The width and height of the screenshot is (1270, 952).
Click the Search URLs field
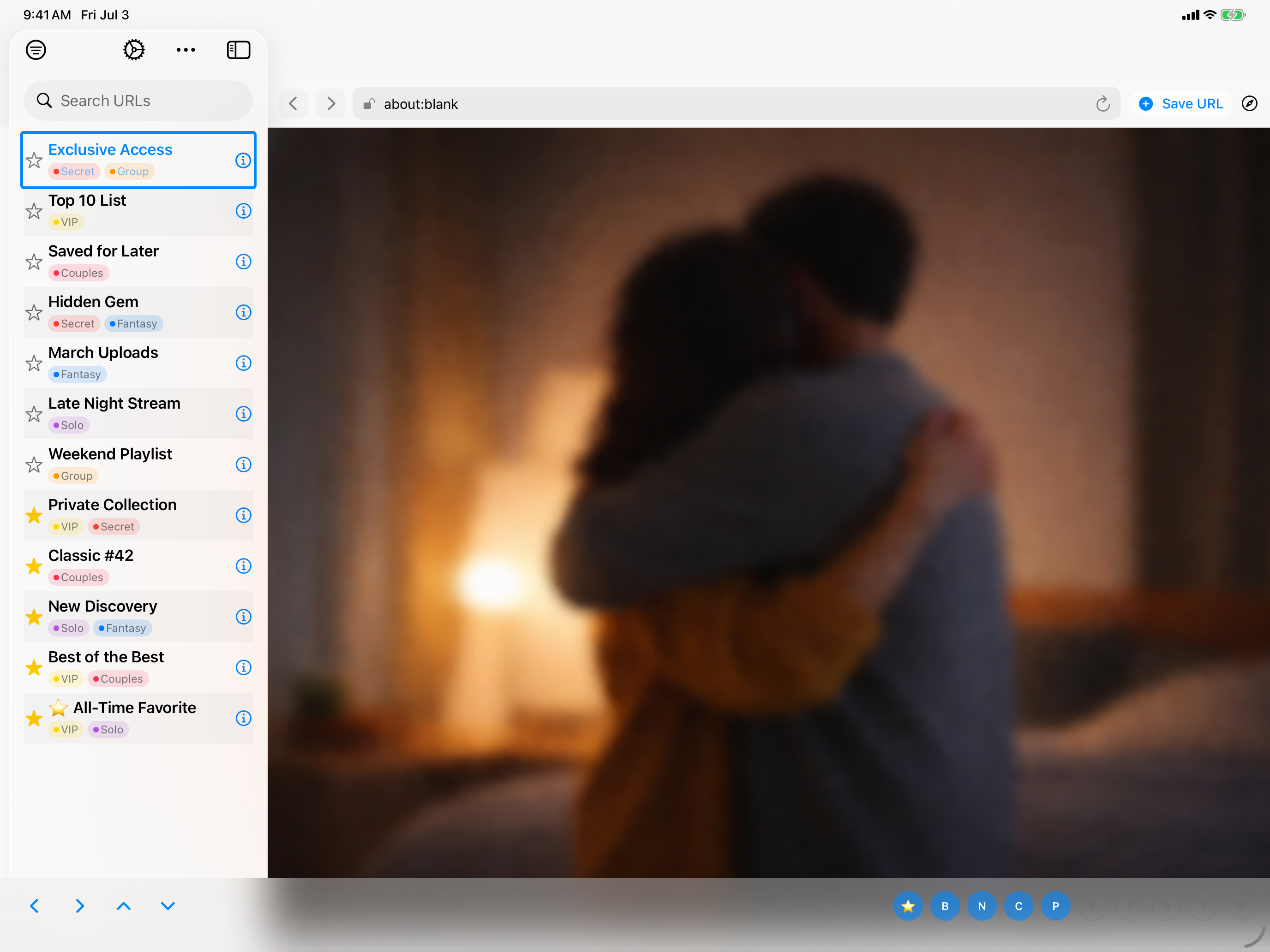pyautogui.click(x=138, y=101)
